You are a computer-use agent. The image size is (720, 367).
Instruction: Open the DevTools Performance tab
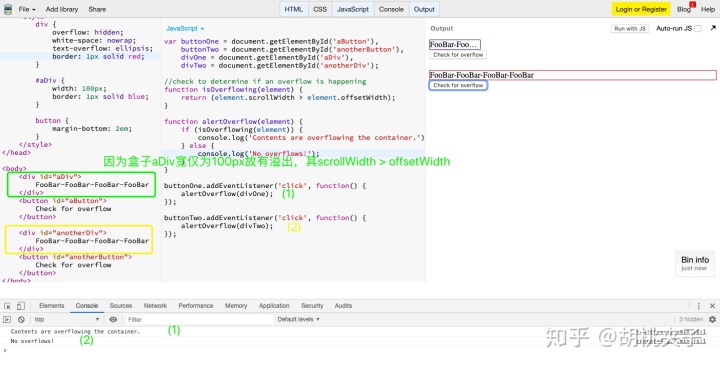click(x=196, y=306)
